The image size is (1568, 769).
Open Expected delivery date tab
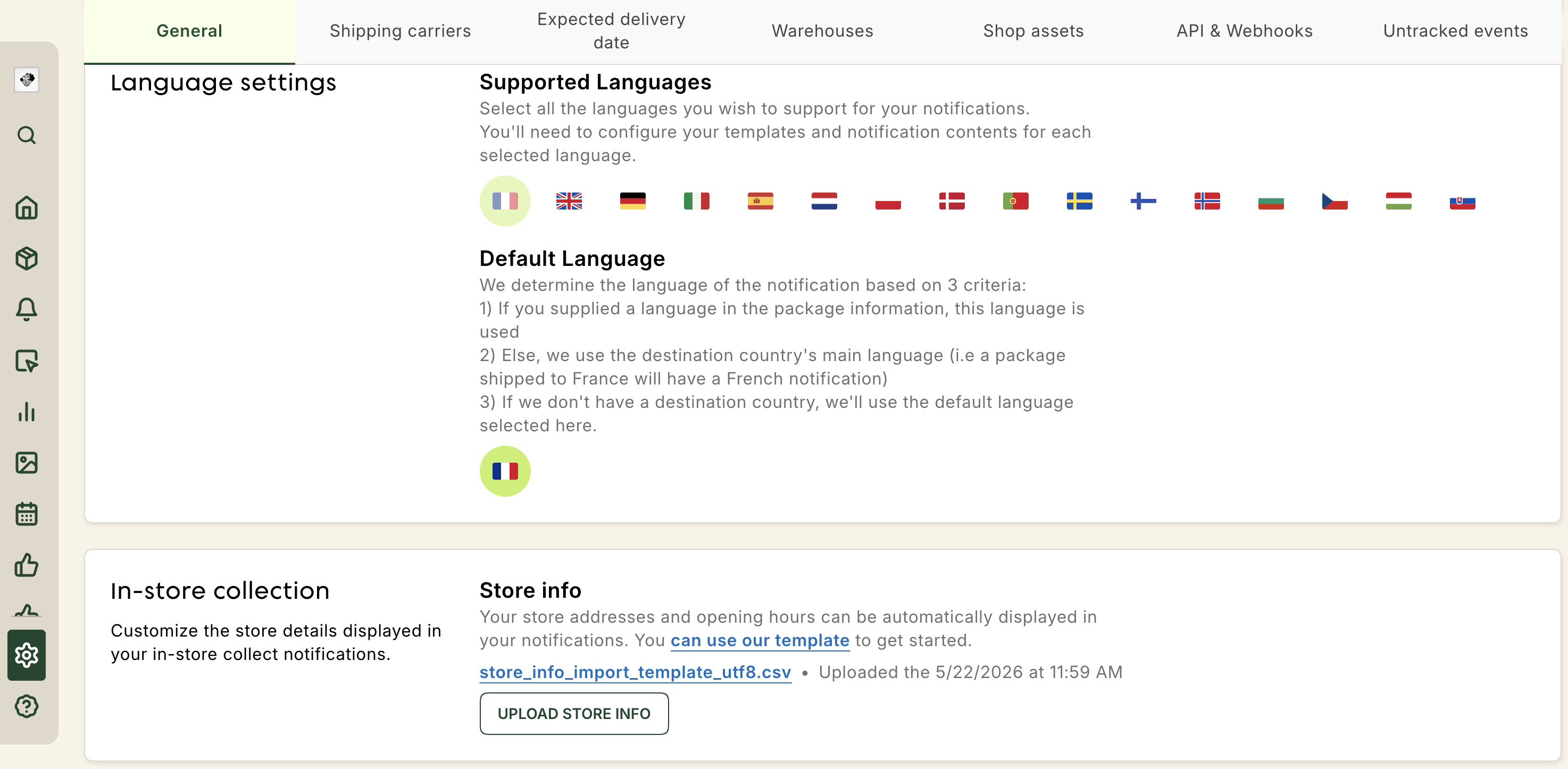(x=611, y=31)
